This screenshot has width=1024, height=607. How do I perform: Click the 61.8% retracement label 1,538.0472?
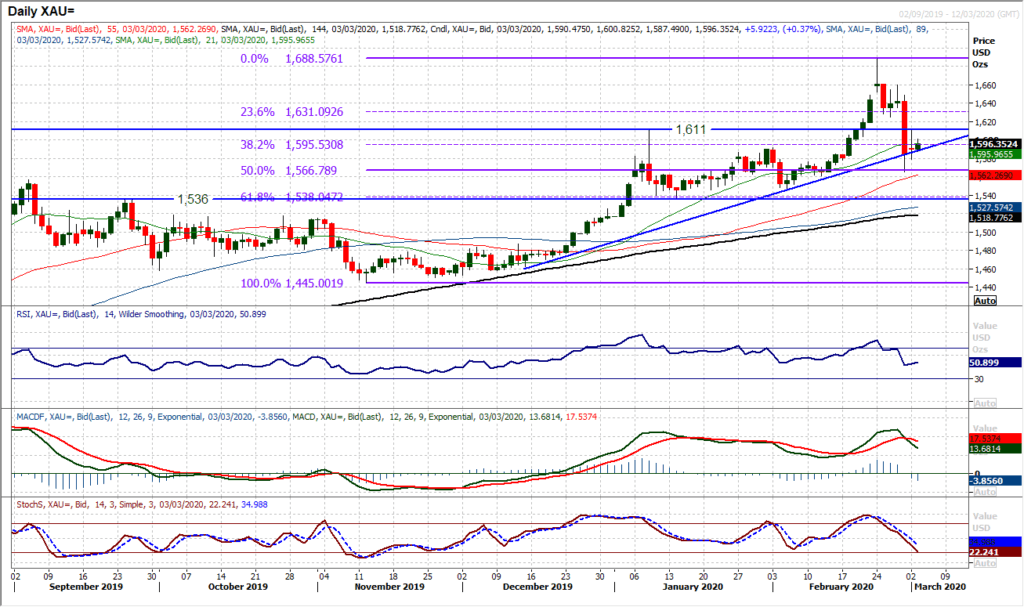(x=290, y=198)
